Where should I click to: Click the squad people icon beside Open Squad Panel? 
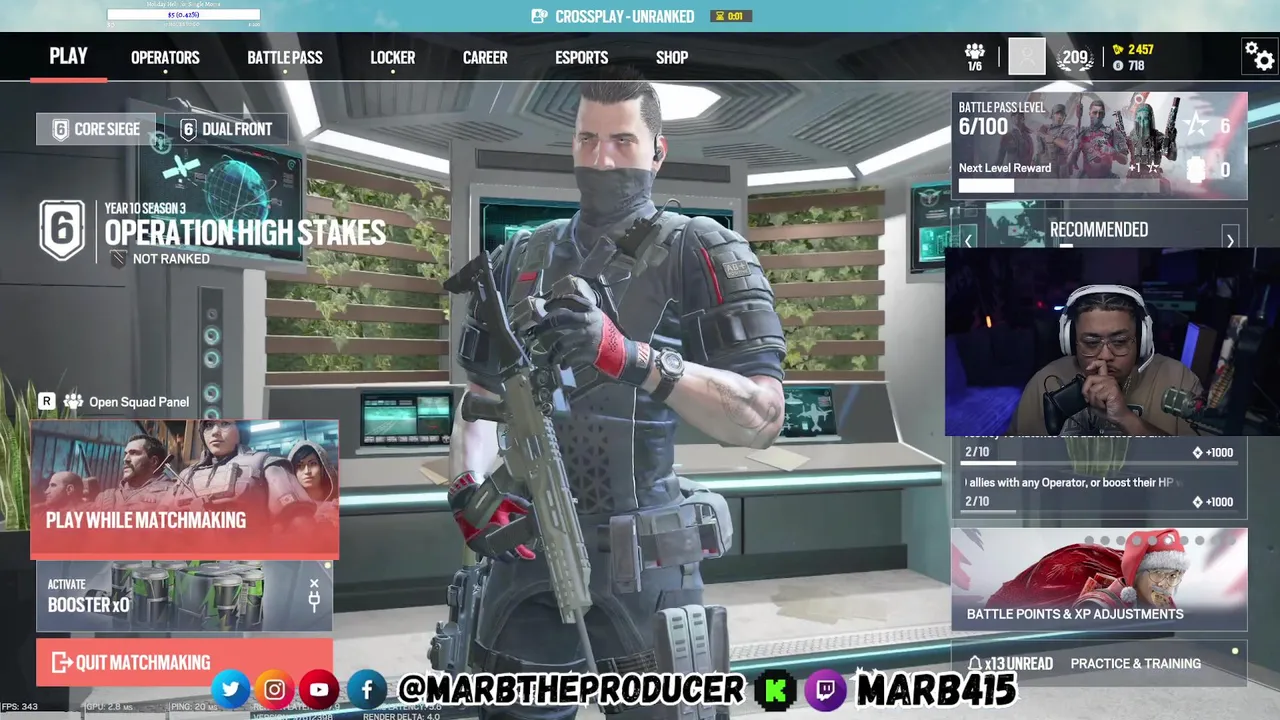tap(73, 402)
